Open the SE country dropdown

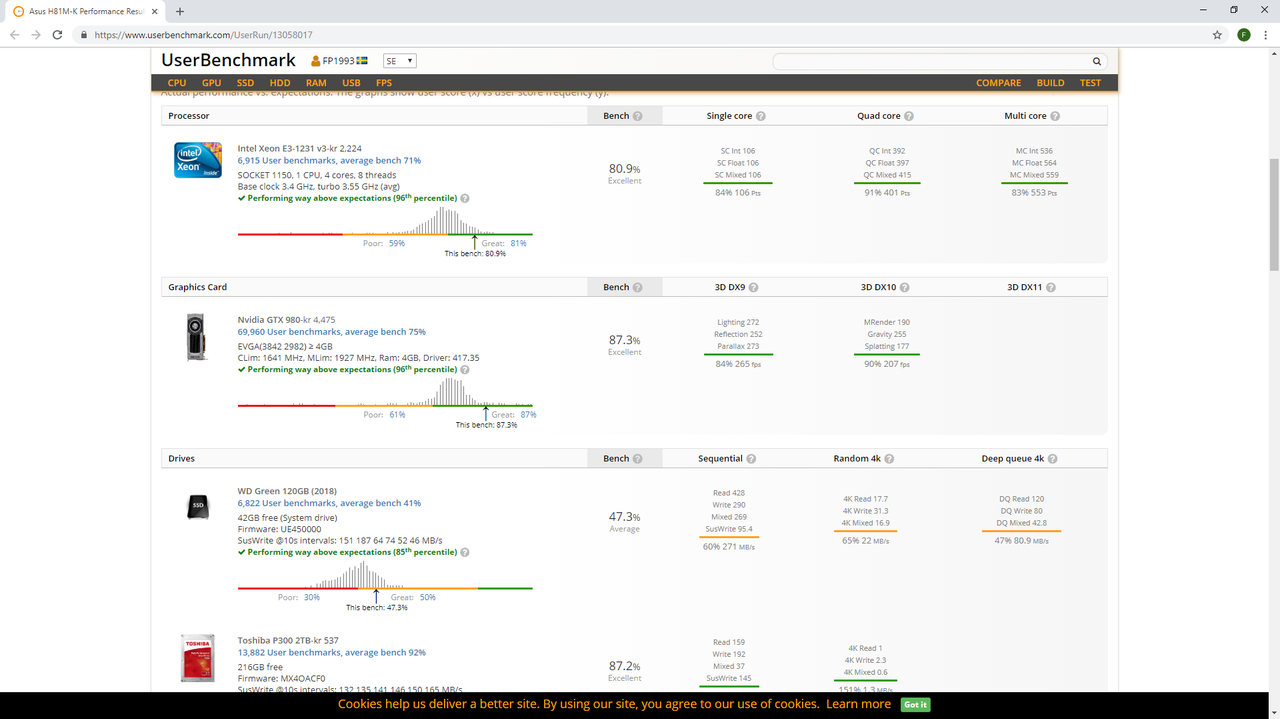pyautogui.click(x=400, y=61)
